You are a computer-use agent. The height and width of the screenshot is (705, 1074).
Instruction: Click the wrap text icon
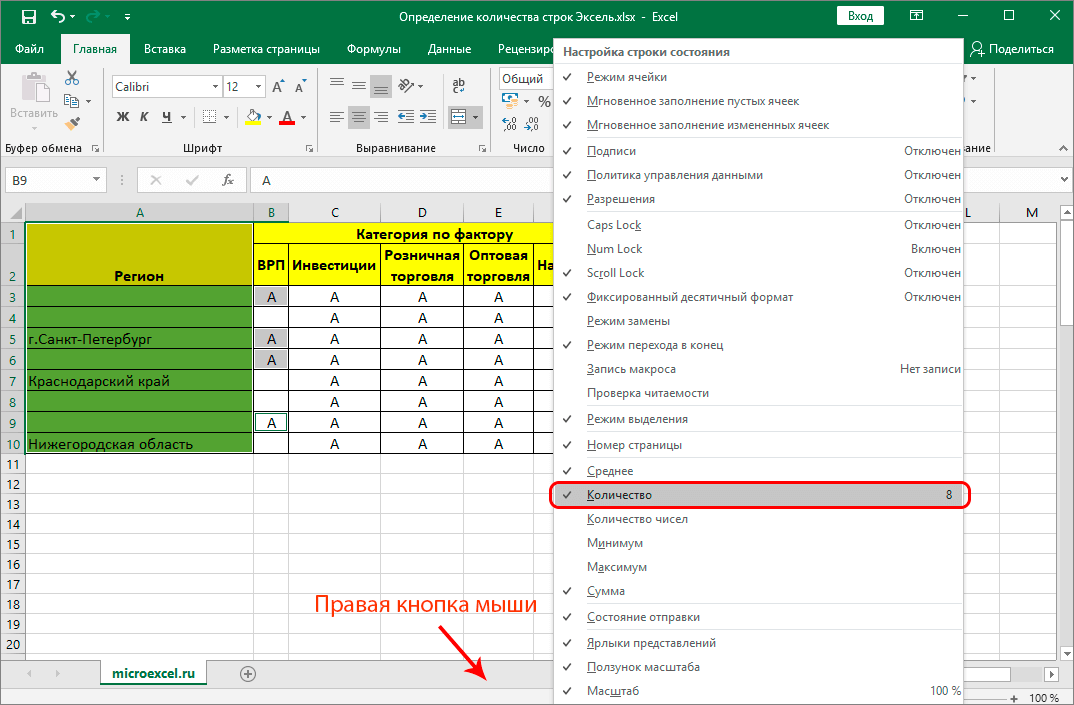tap(458, 87)
